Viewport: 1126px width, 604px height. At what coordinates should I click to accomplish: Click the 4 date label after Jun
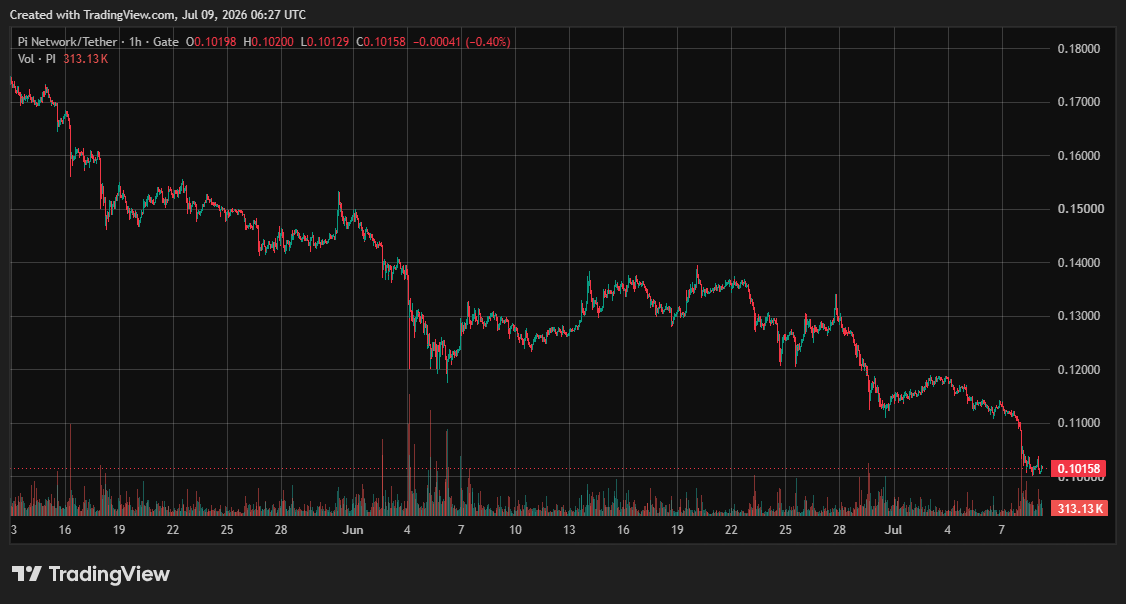(x=407, y=530)
